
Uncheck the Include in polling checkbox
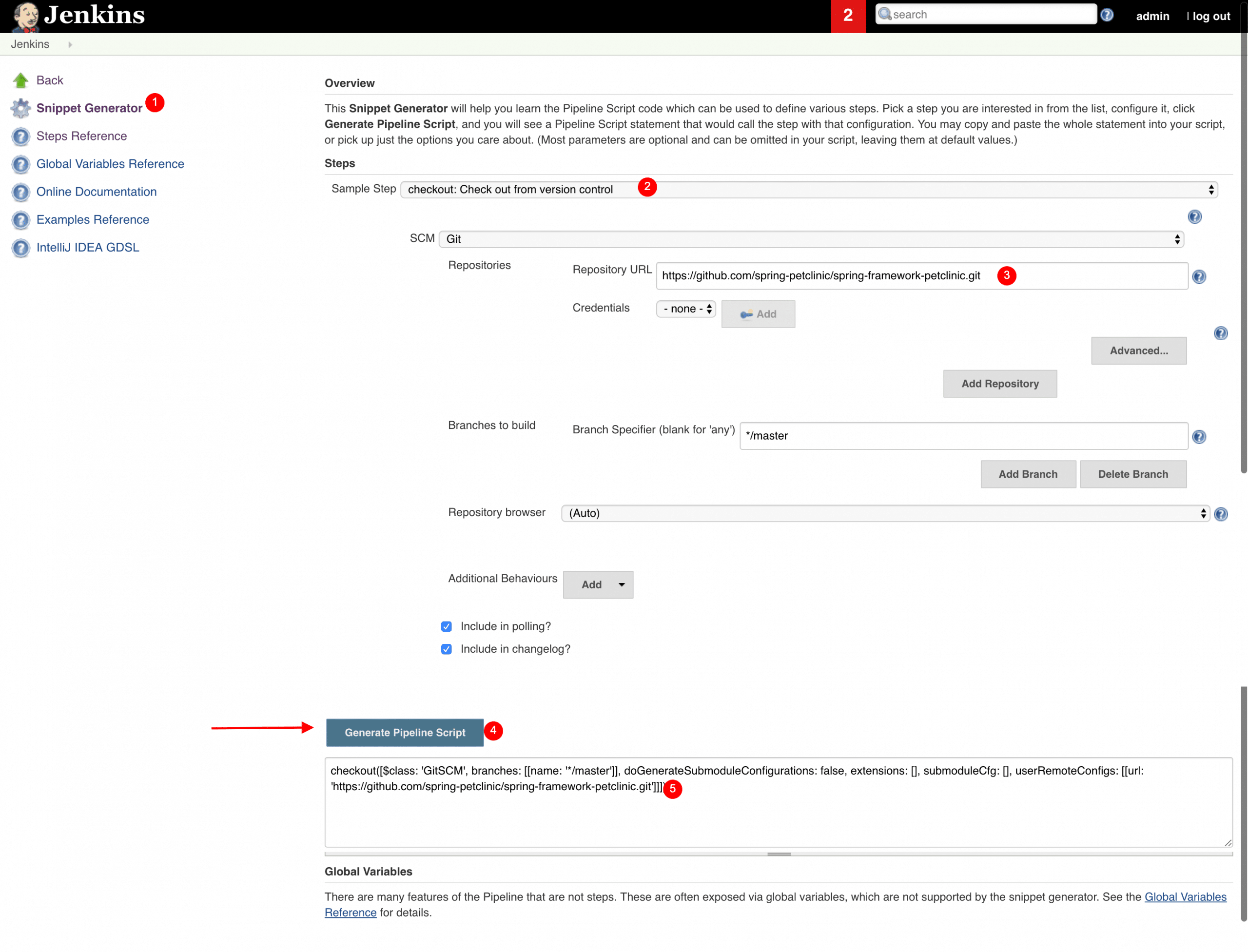click(x=447, y=626)
